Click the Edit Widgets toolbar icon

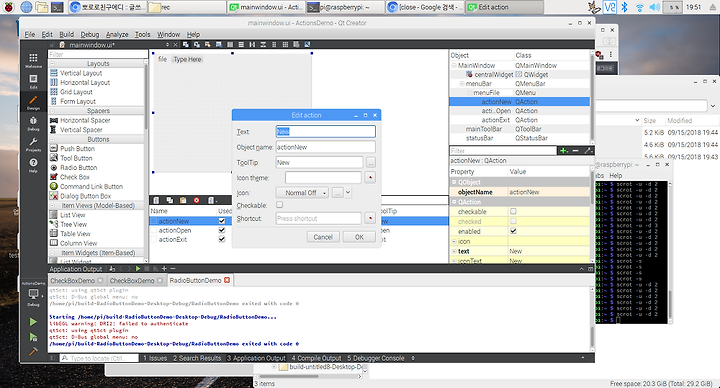(186, 45)
